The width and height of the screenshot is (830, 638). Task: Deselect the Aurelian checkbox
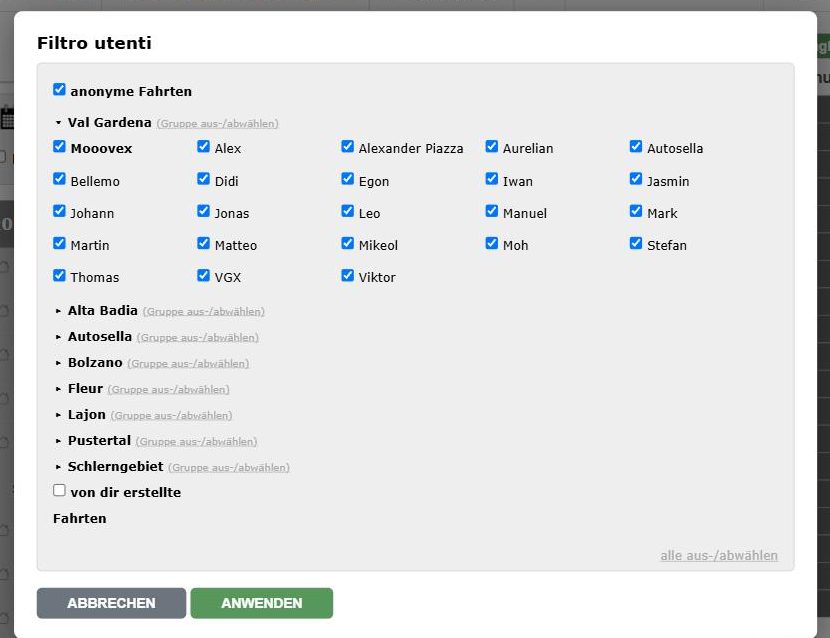point(492,147)
